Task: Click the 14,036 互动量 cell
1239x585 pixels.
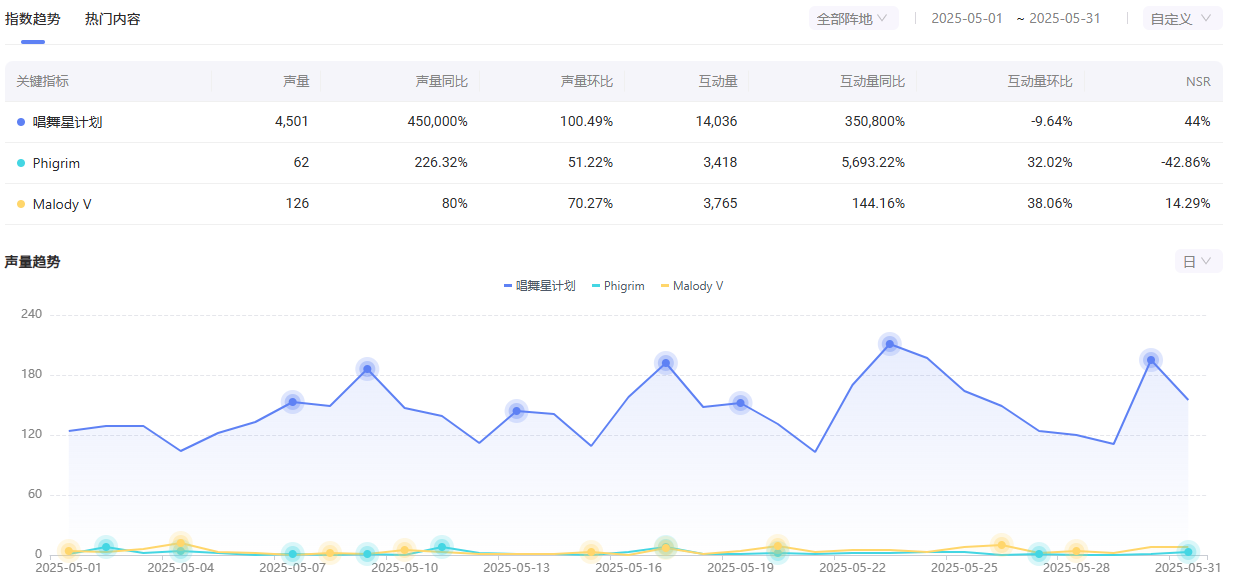Action: [x=716, y=121]
